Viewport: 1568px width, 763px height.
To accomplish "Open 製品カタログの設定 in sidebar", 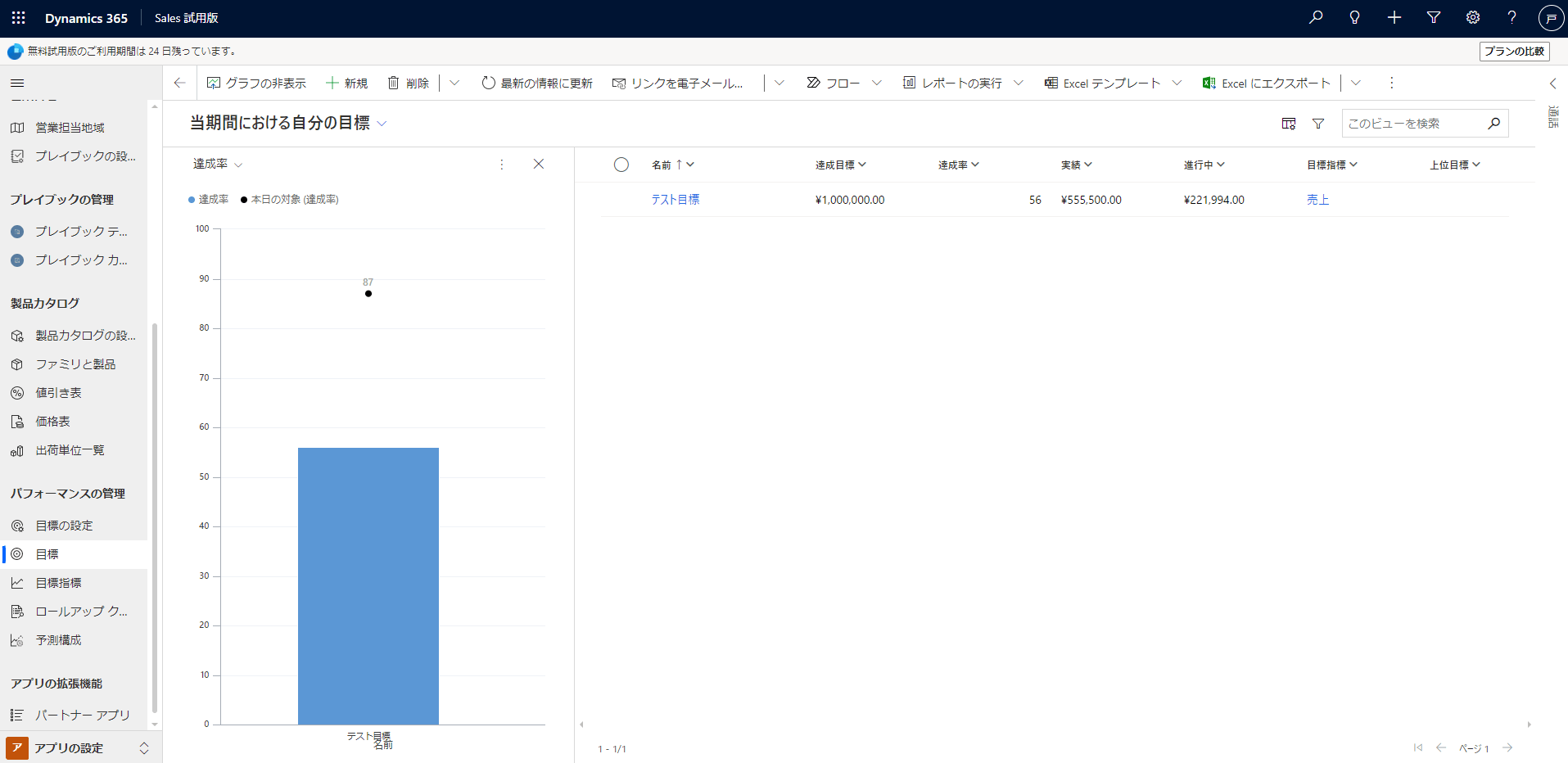I will pyautogui.click(x=74, y=336).
